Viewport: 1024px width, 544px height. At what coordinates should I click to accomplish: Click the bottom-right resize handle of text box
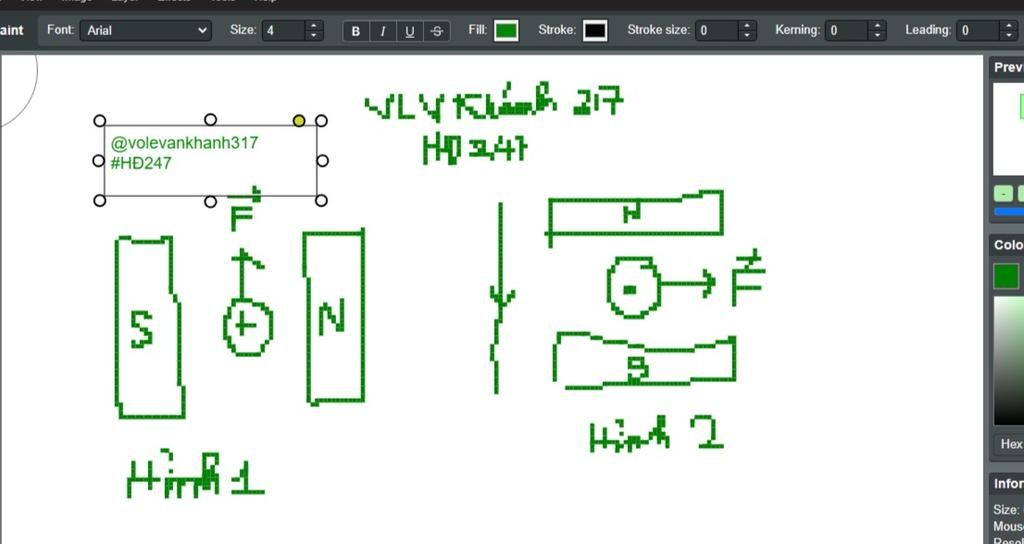pos(321,200)
